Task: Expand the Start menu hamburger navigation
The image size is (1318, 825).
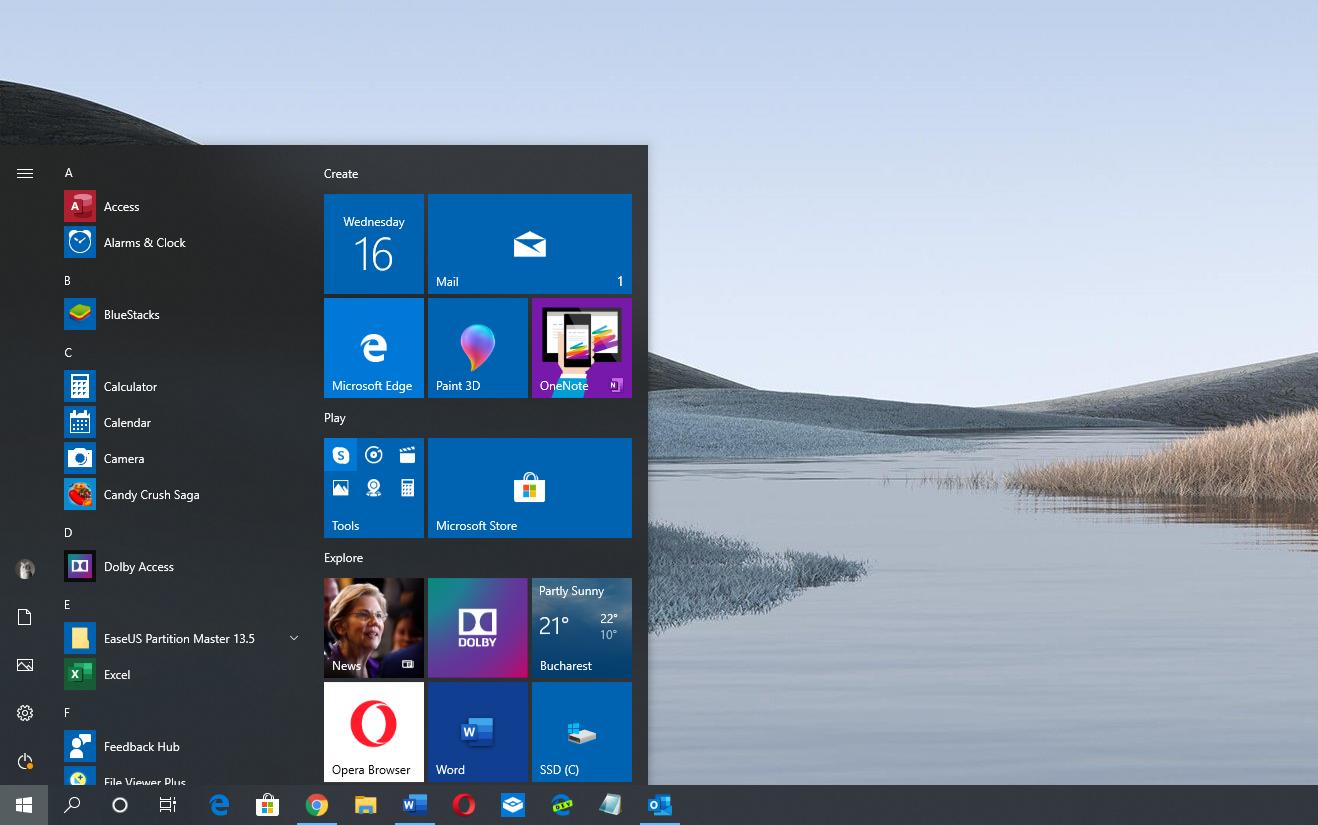Action: [25, 174]
